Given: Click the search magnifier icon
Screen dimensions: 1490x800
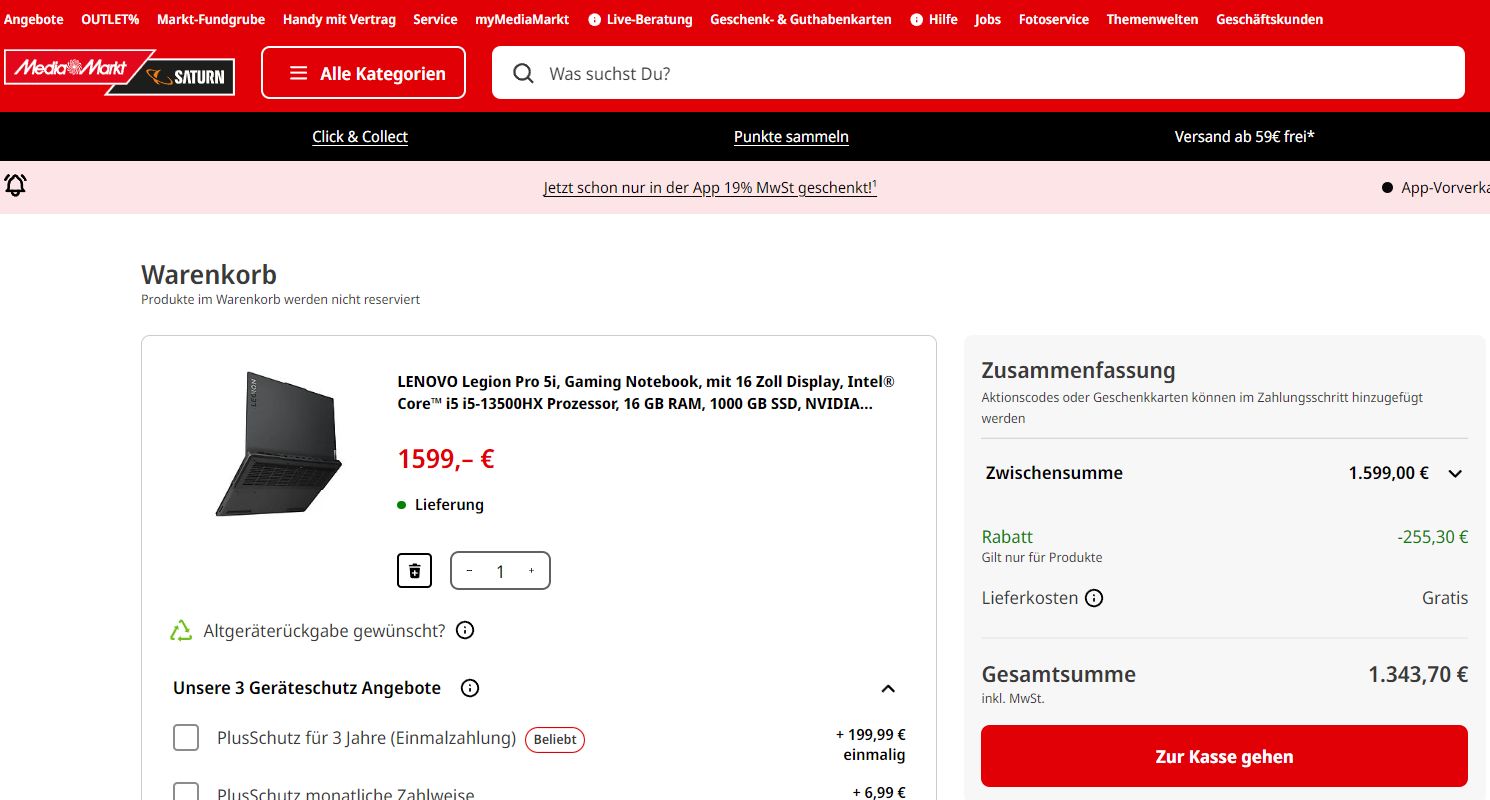Looking at the screenshot, I should [523, 73].
